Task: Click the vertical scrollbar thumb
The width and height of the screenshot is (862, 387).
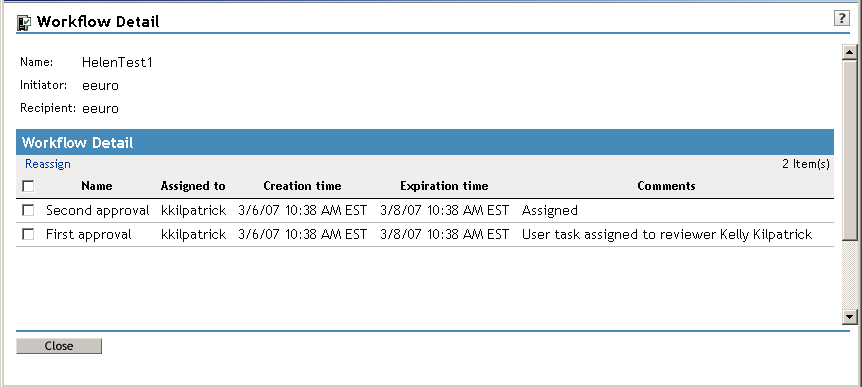Action: coord(850,150)
